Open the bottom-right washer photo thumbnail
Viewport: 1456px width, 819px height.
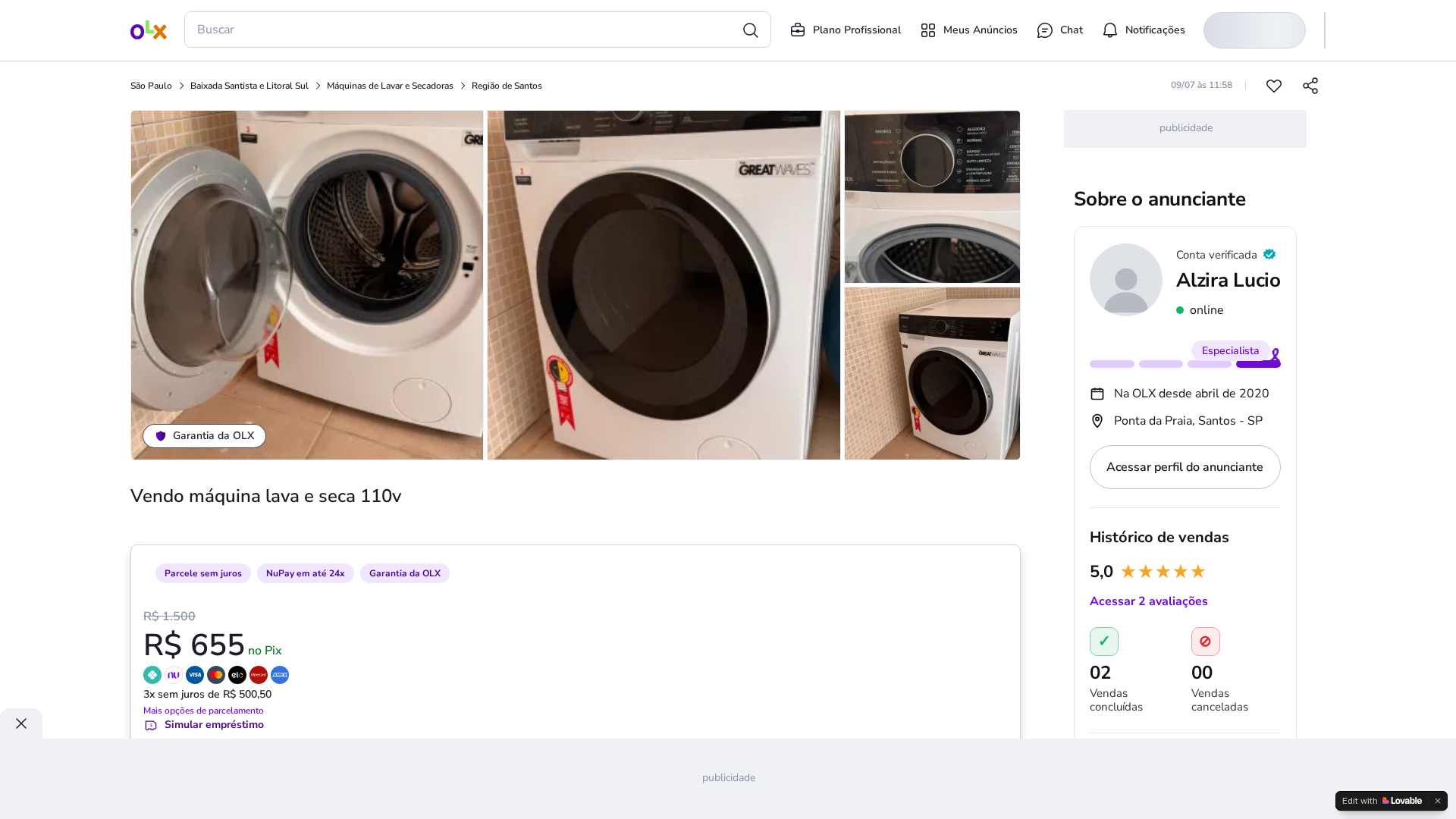[932, 373]
